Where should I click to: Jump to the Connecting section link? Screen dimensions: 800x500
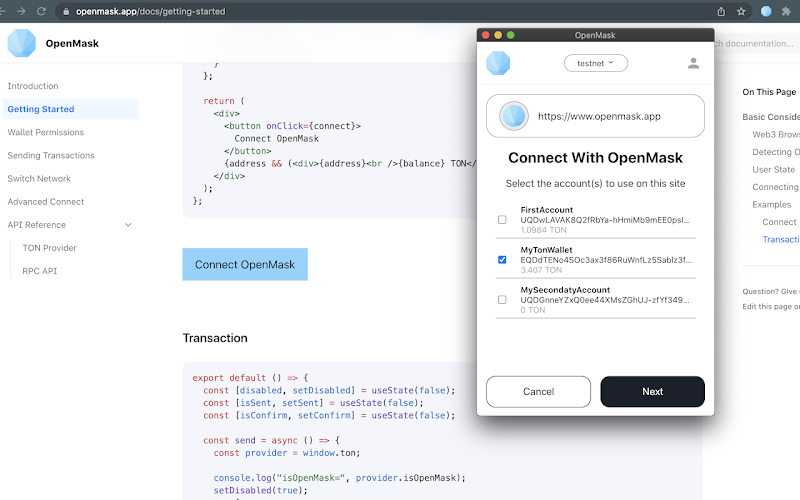(x=776, y=187)
